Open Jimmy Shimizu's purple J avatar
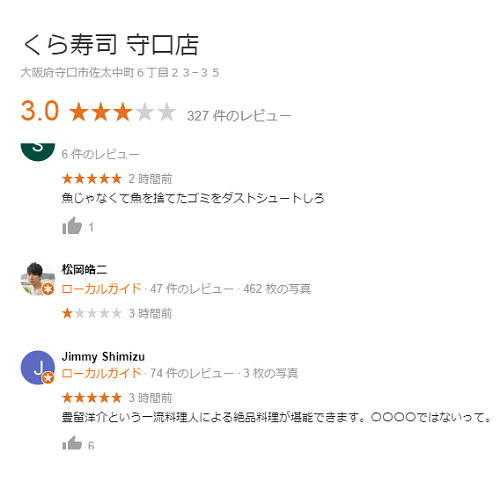The height and width of the screenshot is (482, 500). click(x=38, y=367)
